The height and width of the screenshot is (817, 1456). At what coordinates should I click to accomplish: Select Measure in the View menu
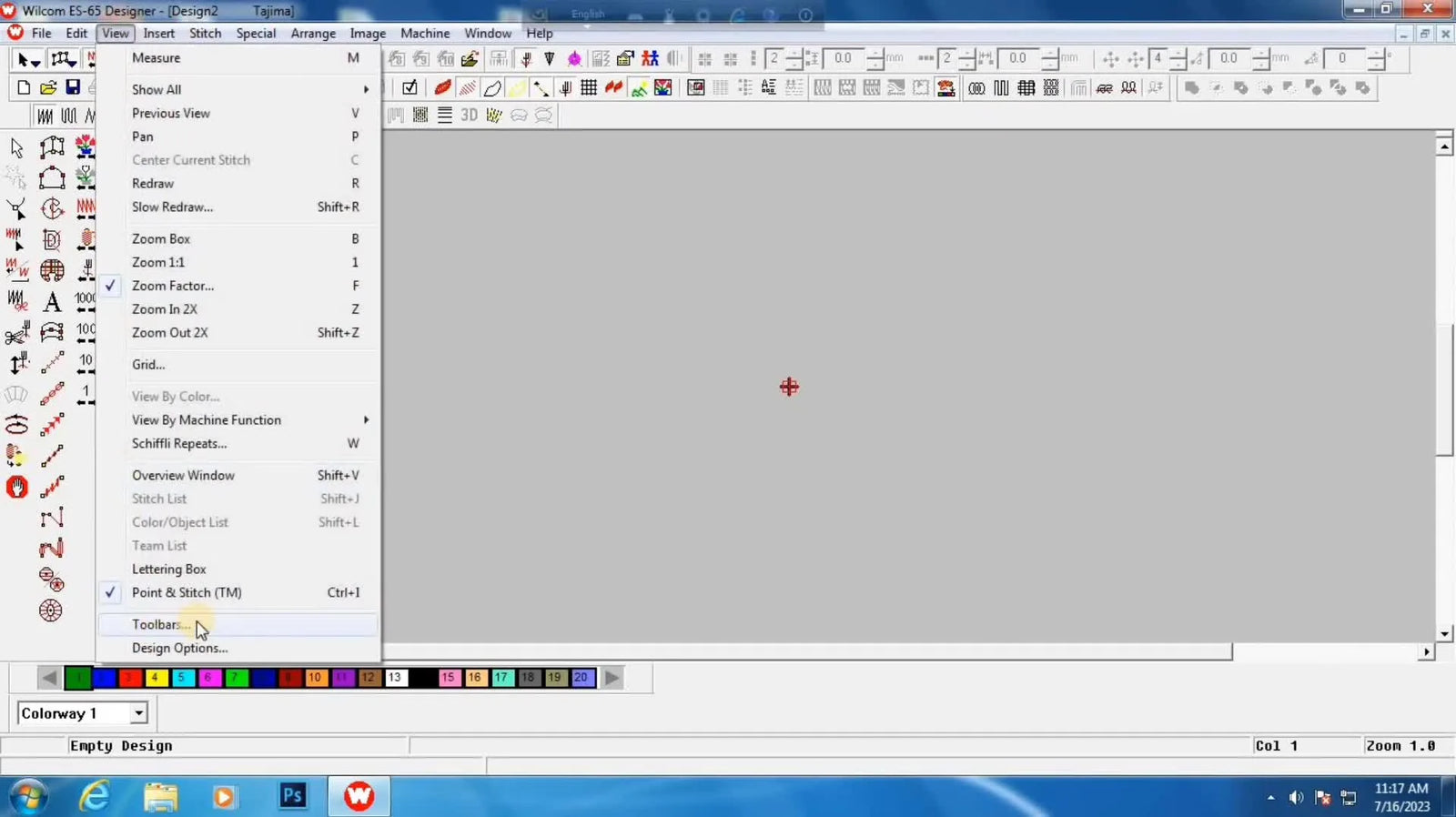tap(238, 57)
